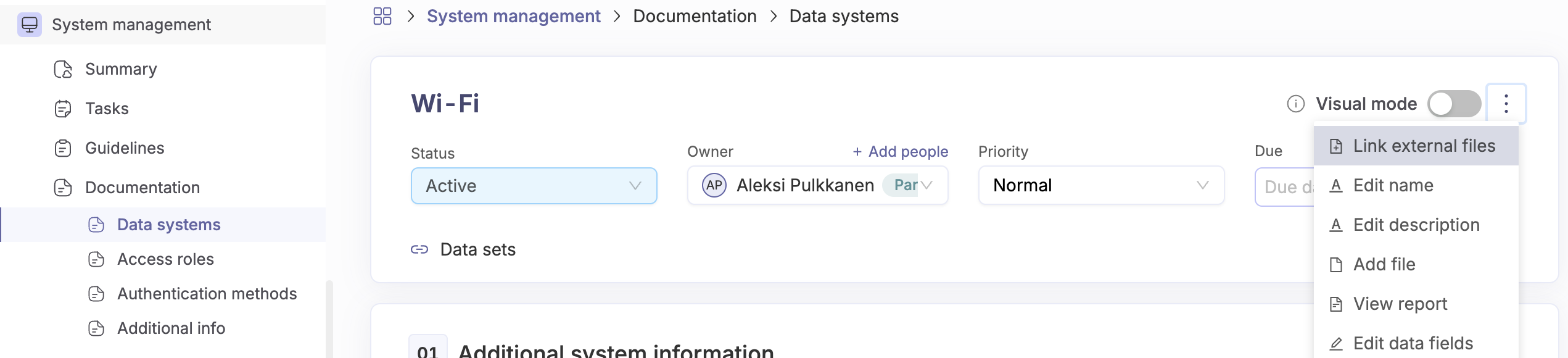Click the sidebar vertical scrollbar
The image size is (1568, 358).
329,319
